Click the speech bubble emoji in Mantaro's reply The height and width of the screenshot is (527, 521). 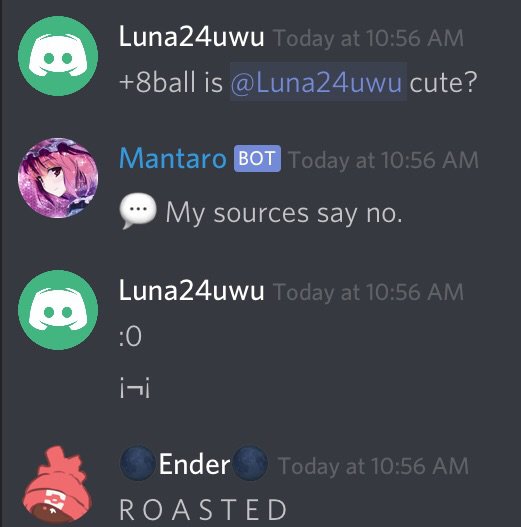138,212
